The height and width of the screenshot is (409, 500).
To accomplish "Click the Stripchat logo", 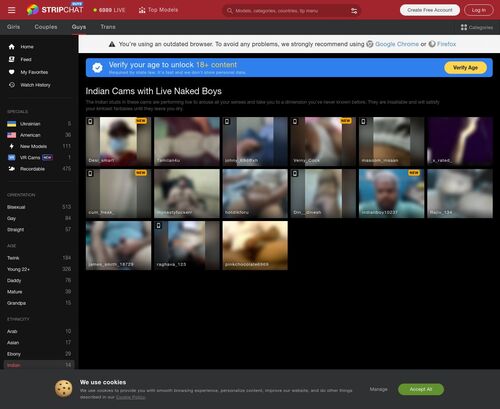I will click(55, 9).
